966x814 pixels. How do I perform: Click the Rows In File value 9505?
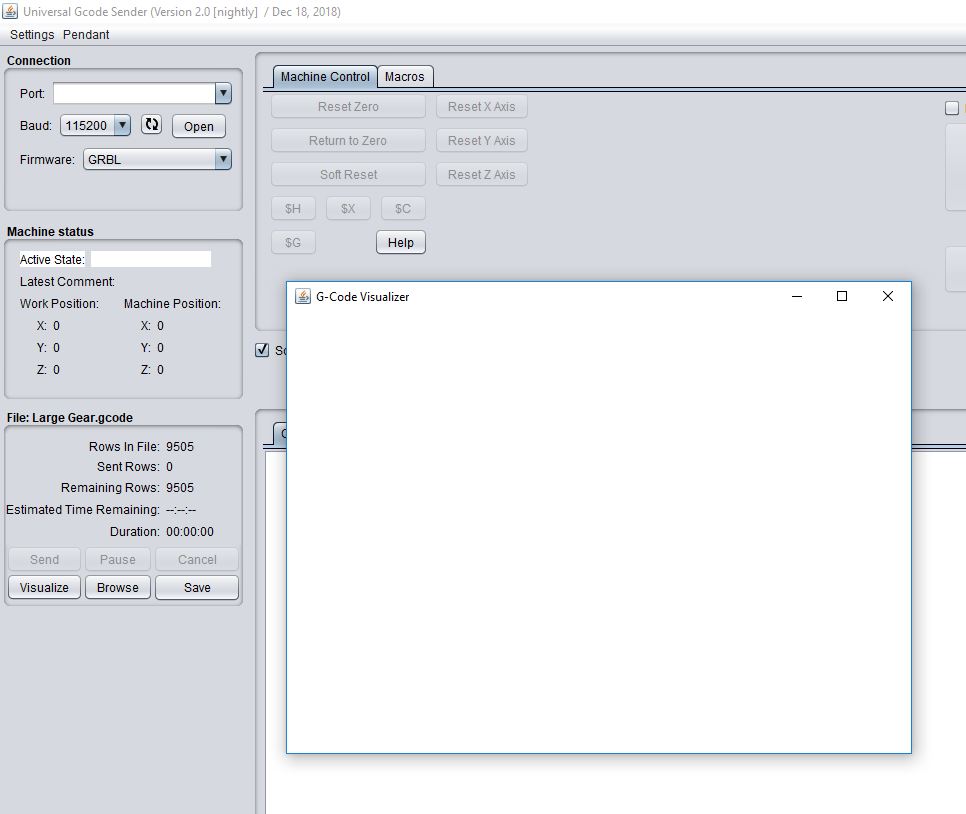click(x=180, y=446)
